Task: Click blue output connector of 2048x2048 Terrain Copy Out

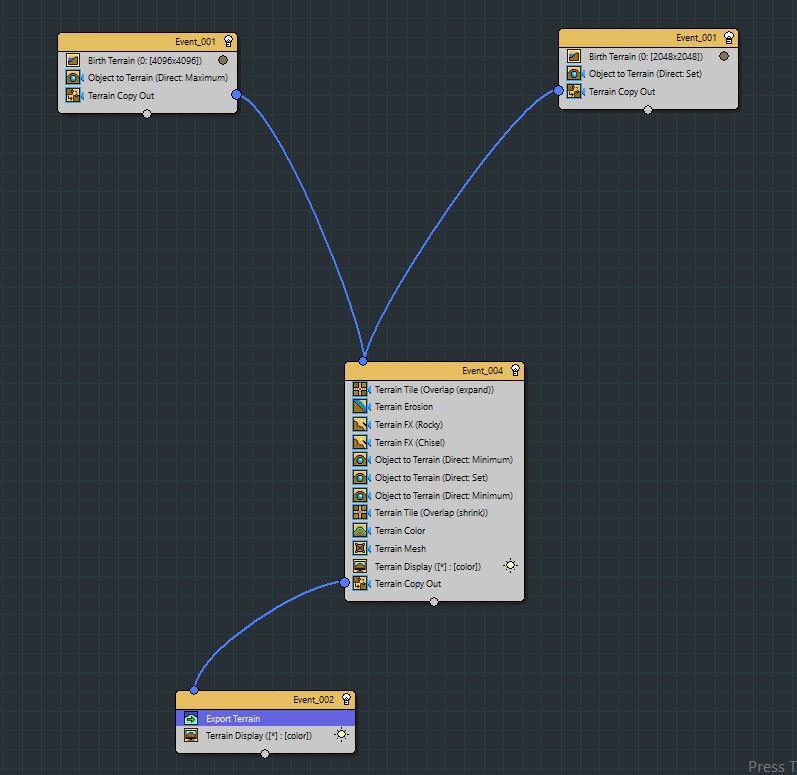Action: pos(558,90)
